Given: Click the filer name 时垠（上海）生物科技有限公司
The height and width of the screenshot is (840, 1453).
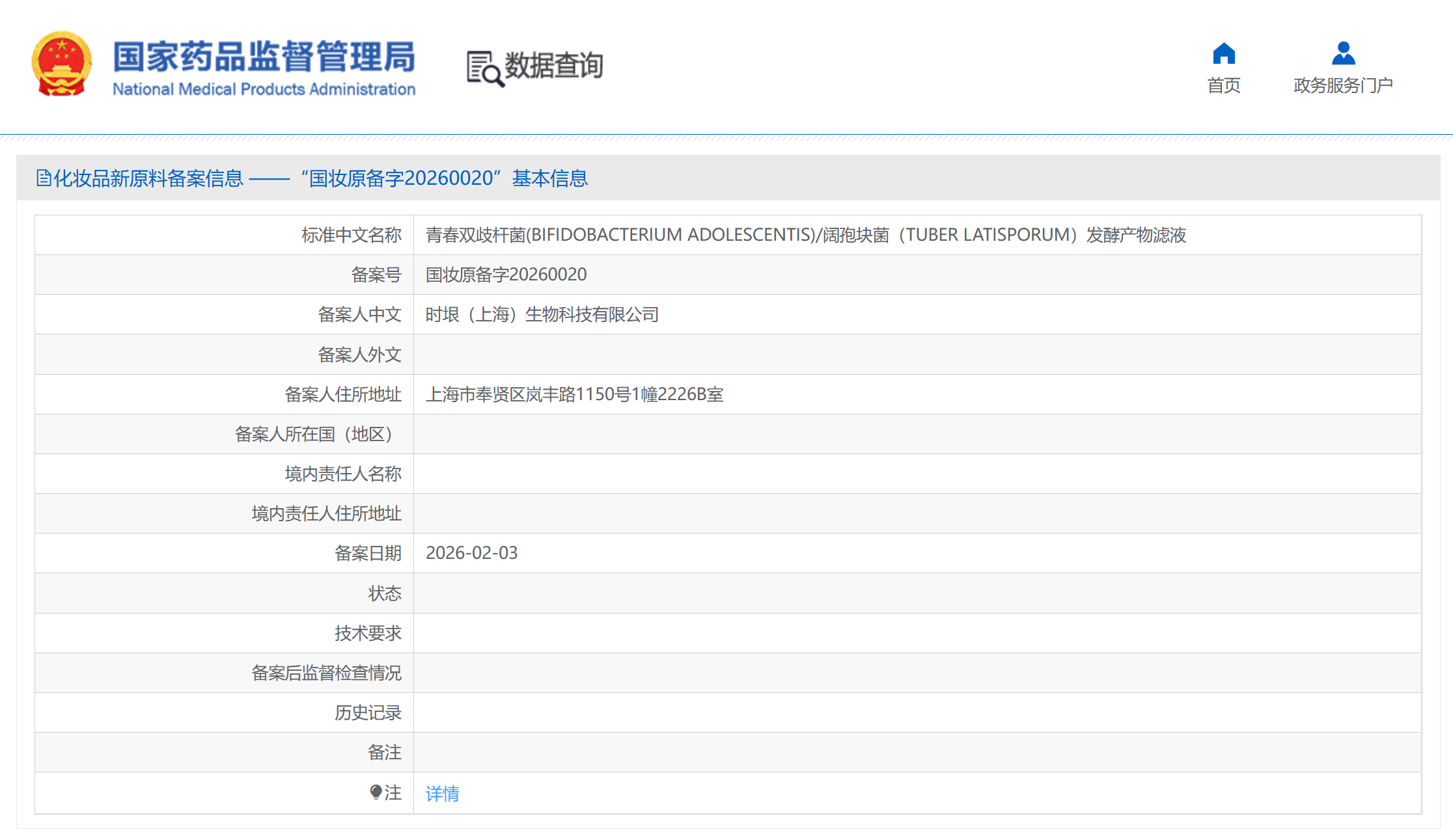Looking at the screenshot, I should click(x=542, y=315).
